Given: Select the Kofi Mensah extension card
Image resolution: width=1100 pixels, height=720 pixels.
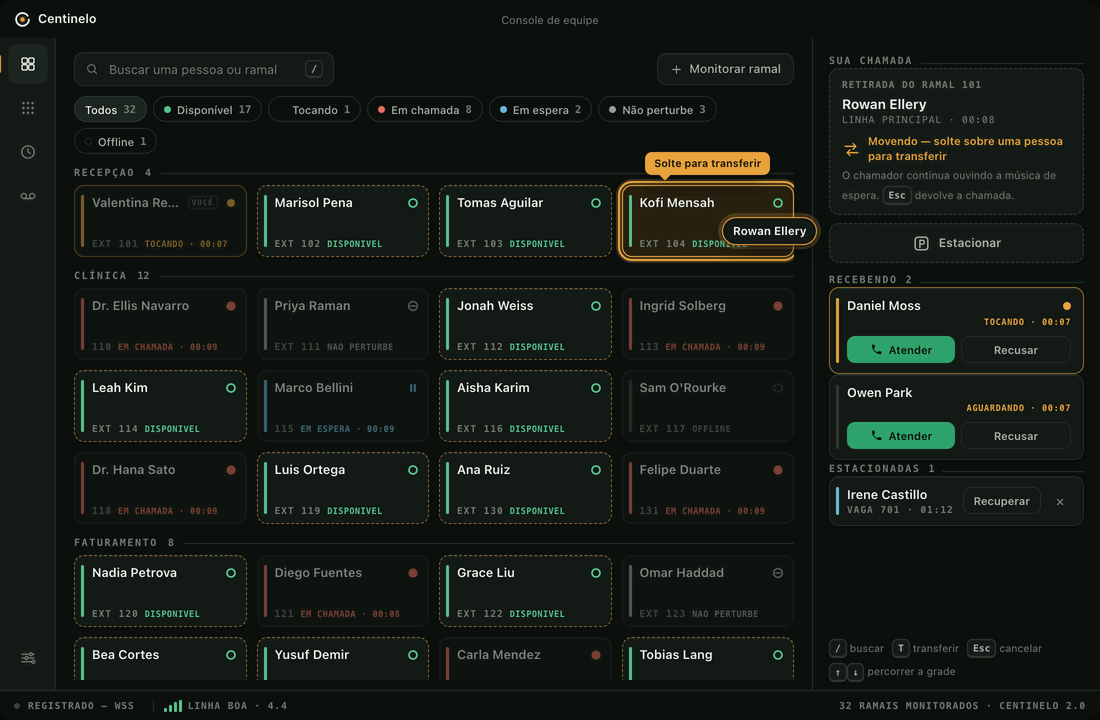Looking at the screenshot, I should tap(707, 221).
